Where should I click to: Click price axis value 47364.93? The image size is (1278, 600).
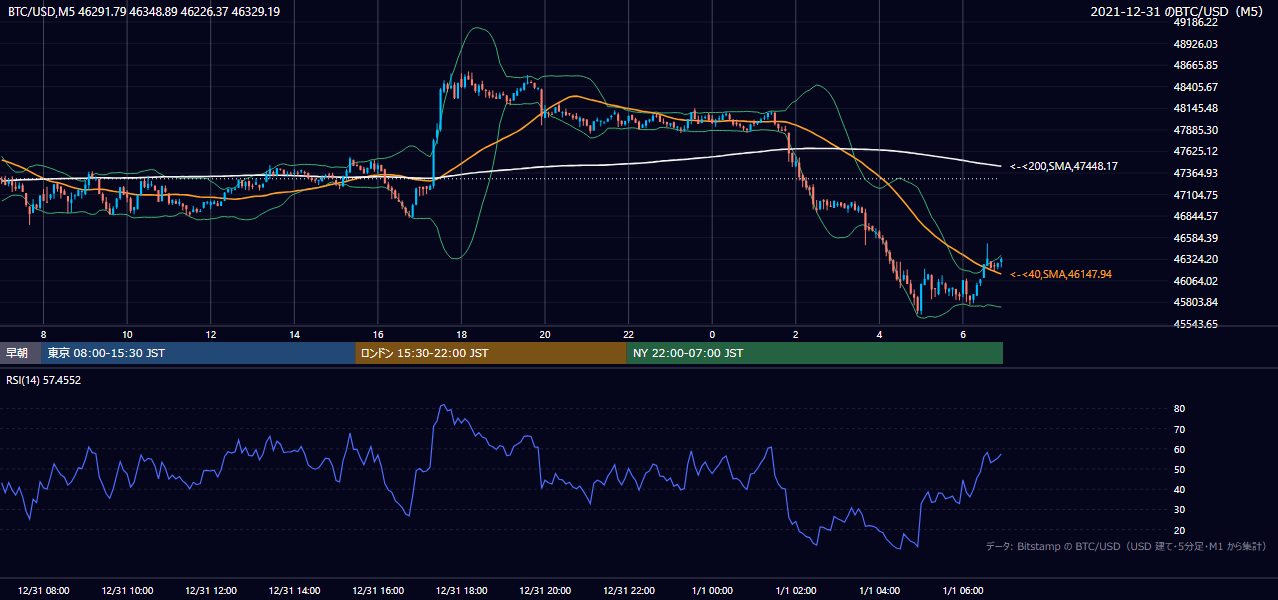(x=1196, y=173)
